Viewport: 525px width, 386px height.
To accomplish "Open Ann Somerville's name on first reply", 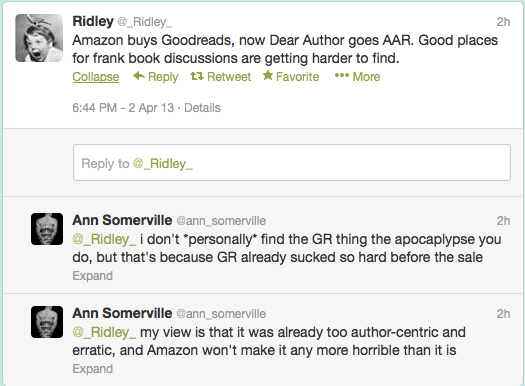I will (122, 220).
